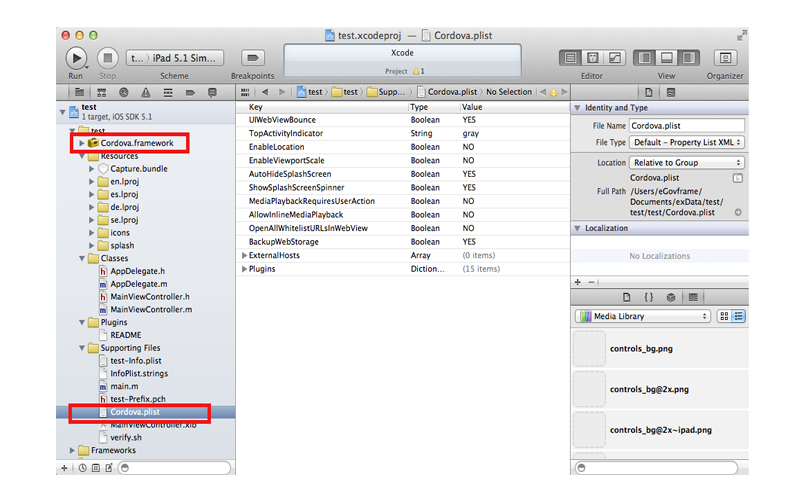Open the File Type dropdown
Viewport: 800px width, 500px height.
(687, 143)
